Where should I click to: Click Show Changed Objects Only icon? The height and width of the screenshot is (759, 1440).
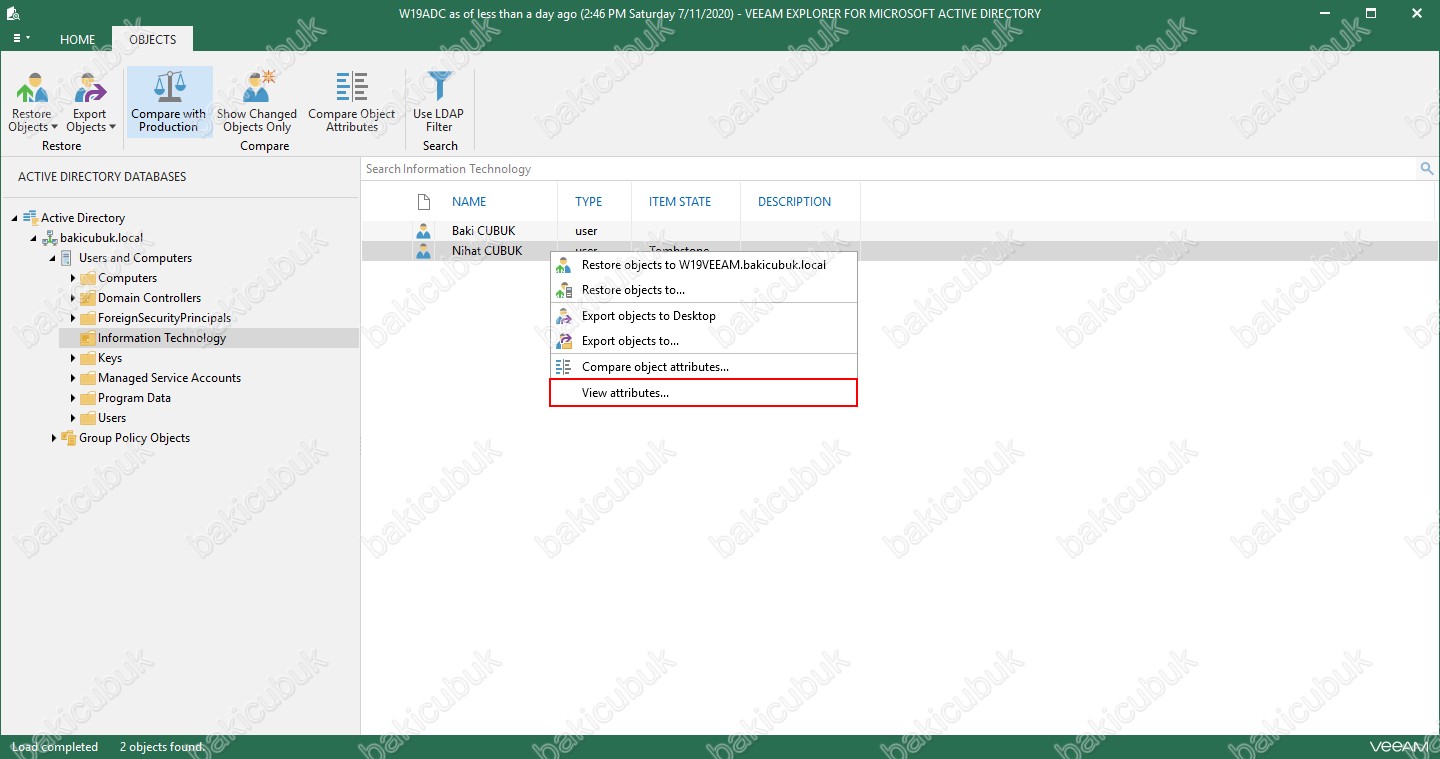(257, 87)
